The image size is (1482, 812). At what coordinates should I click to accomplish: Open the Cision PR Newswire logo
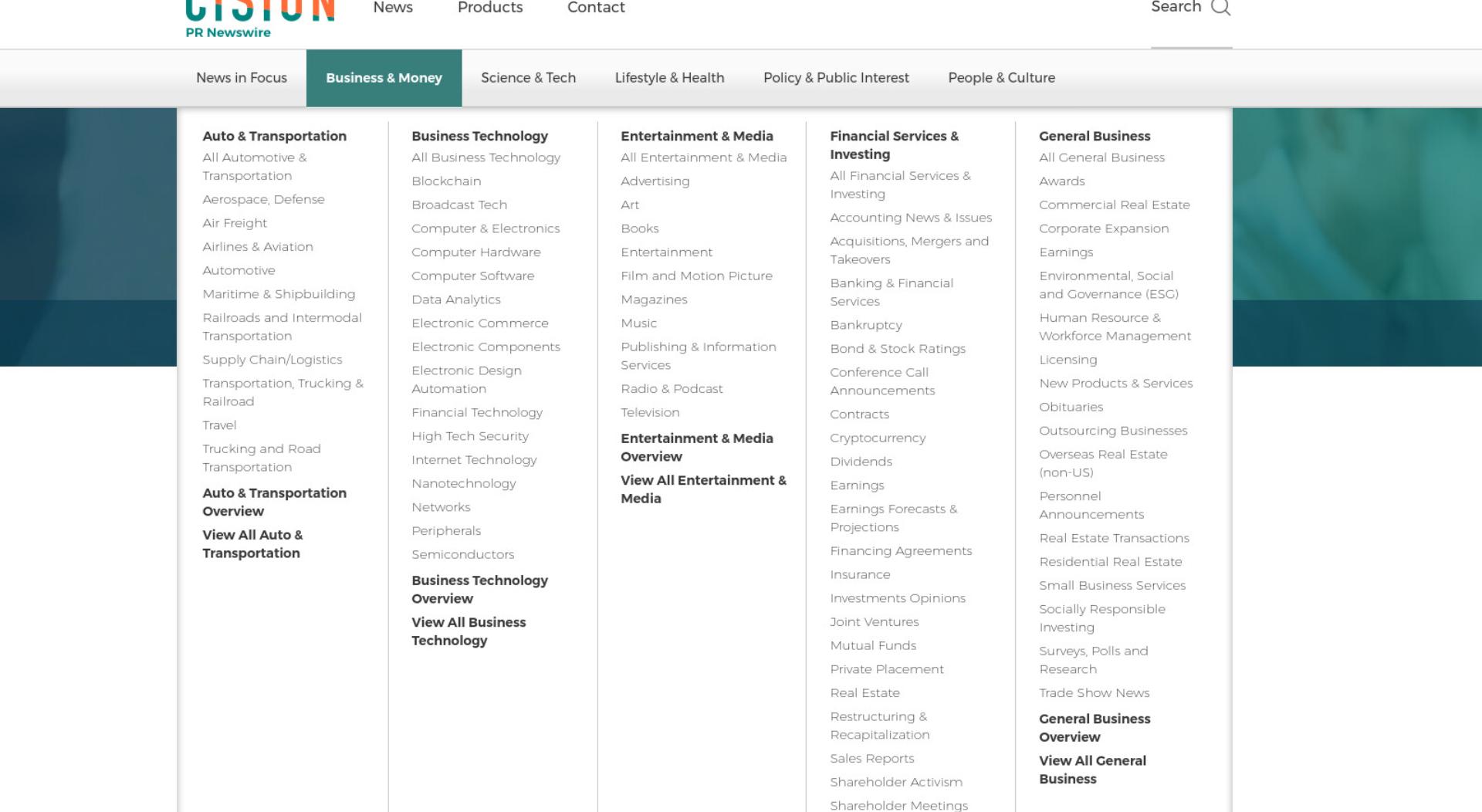[260, 19]
